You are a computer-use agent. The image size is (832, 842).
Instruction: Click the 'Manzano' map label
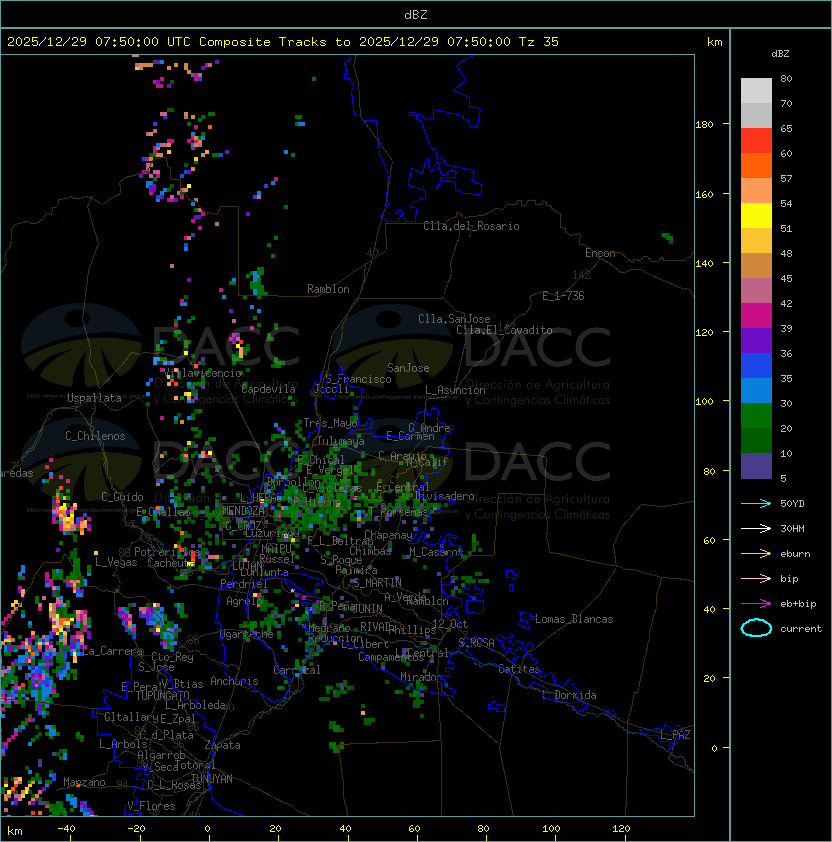point(84,782)
